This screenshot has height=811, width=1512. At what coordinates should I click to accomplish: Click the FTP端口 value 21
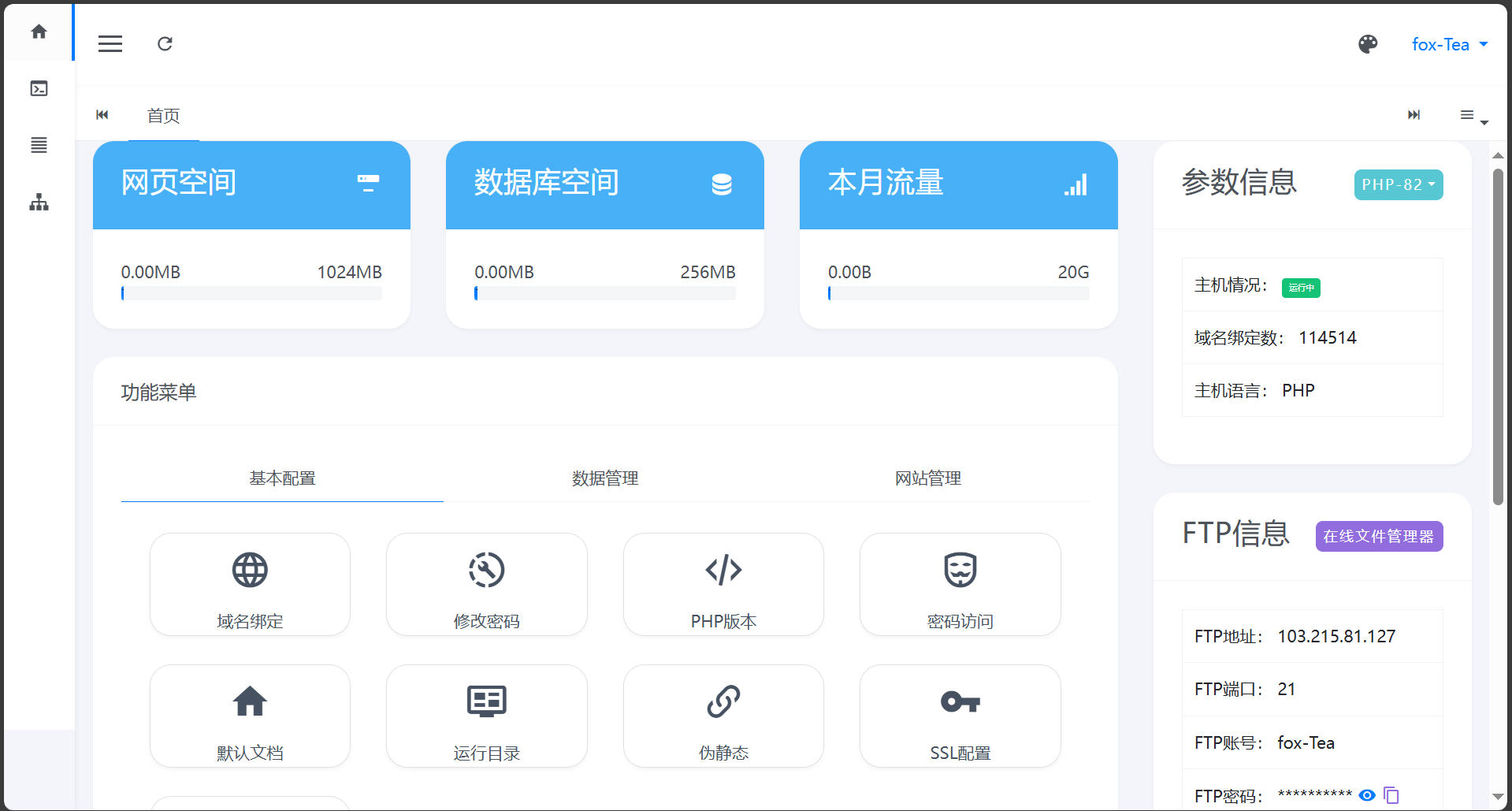[x=1287, y=690]
